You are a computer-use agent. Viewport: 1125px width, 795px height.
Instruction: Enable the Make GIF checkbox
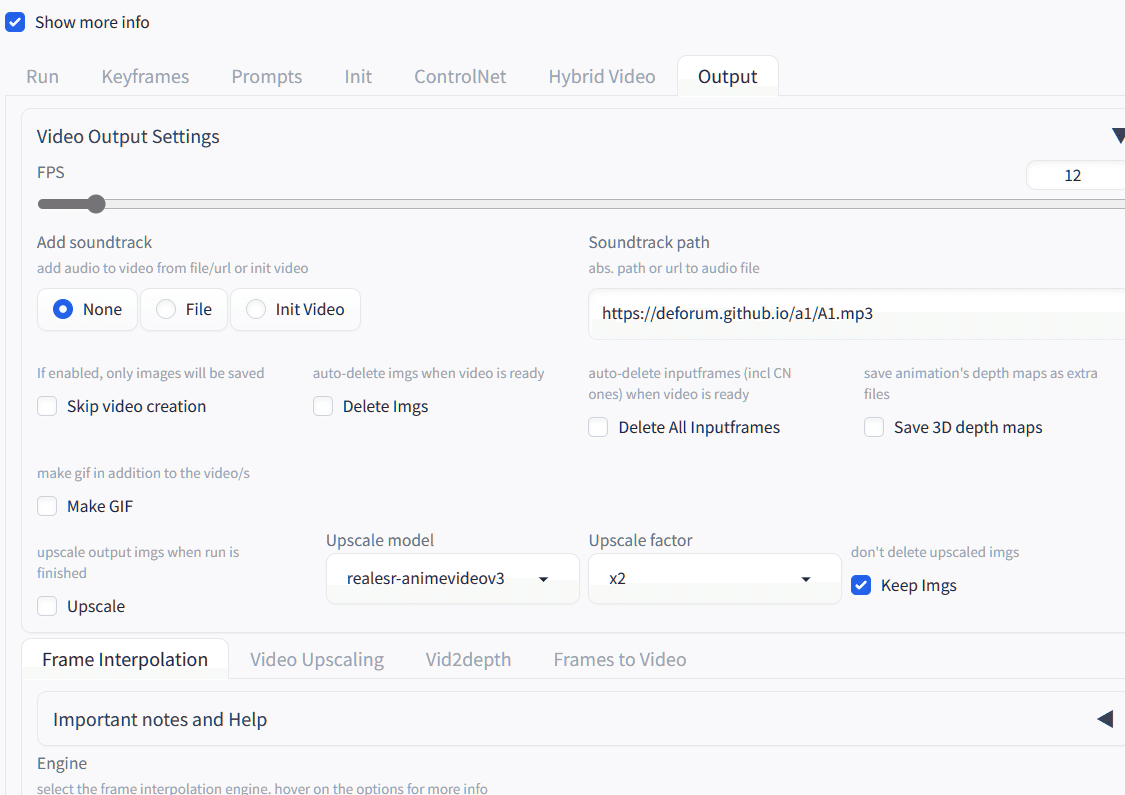pyautogui.click(x=47, y=506)
